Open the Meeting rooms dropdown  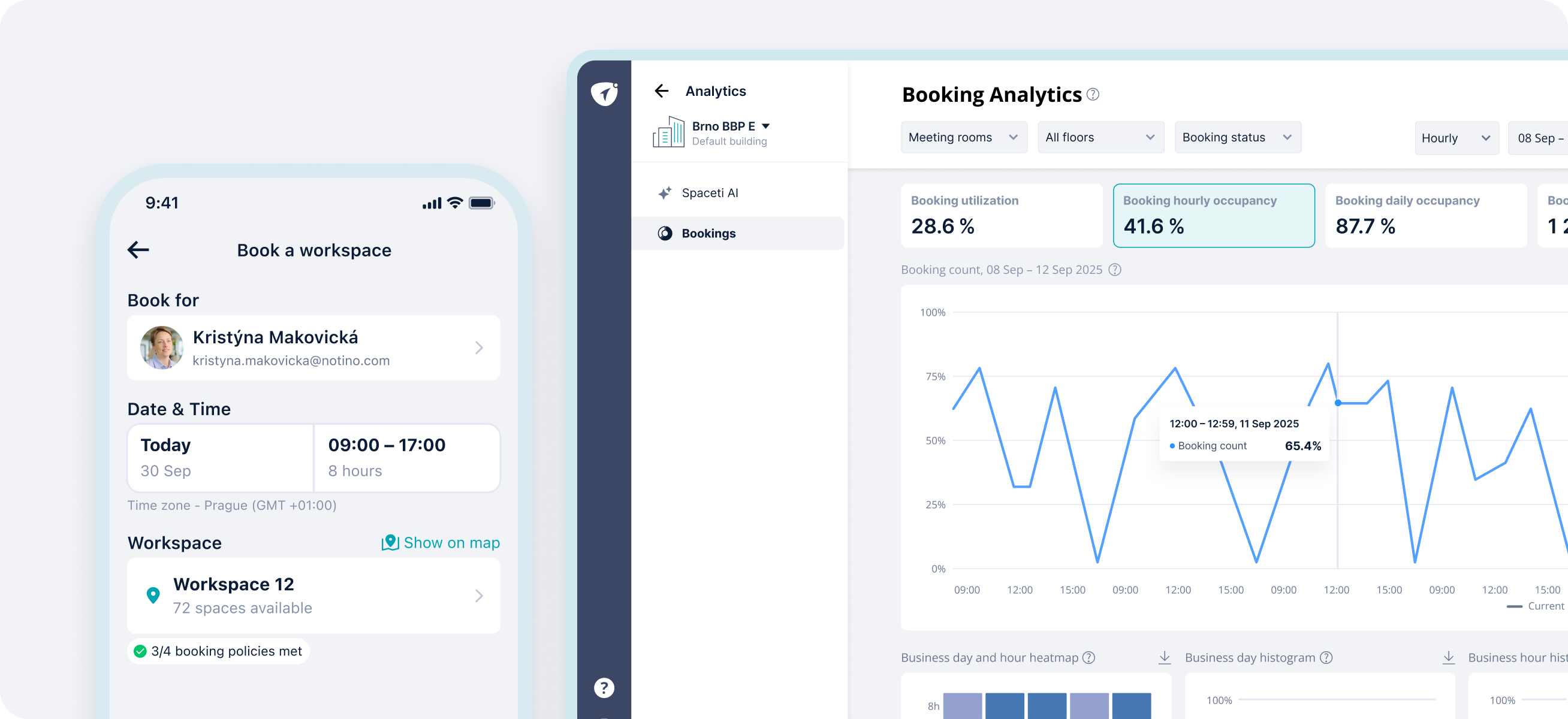[964, 137]
